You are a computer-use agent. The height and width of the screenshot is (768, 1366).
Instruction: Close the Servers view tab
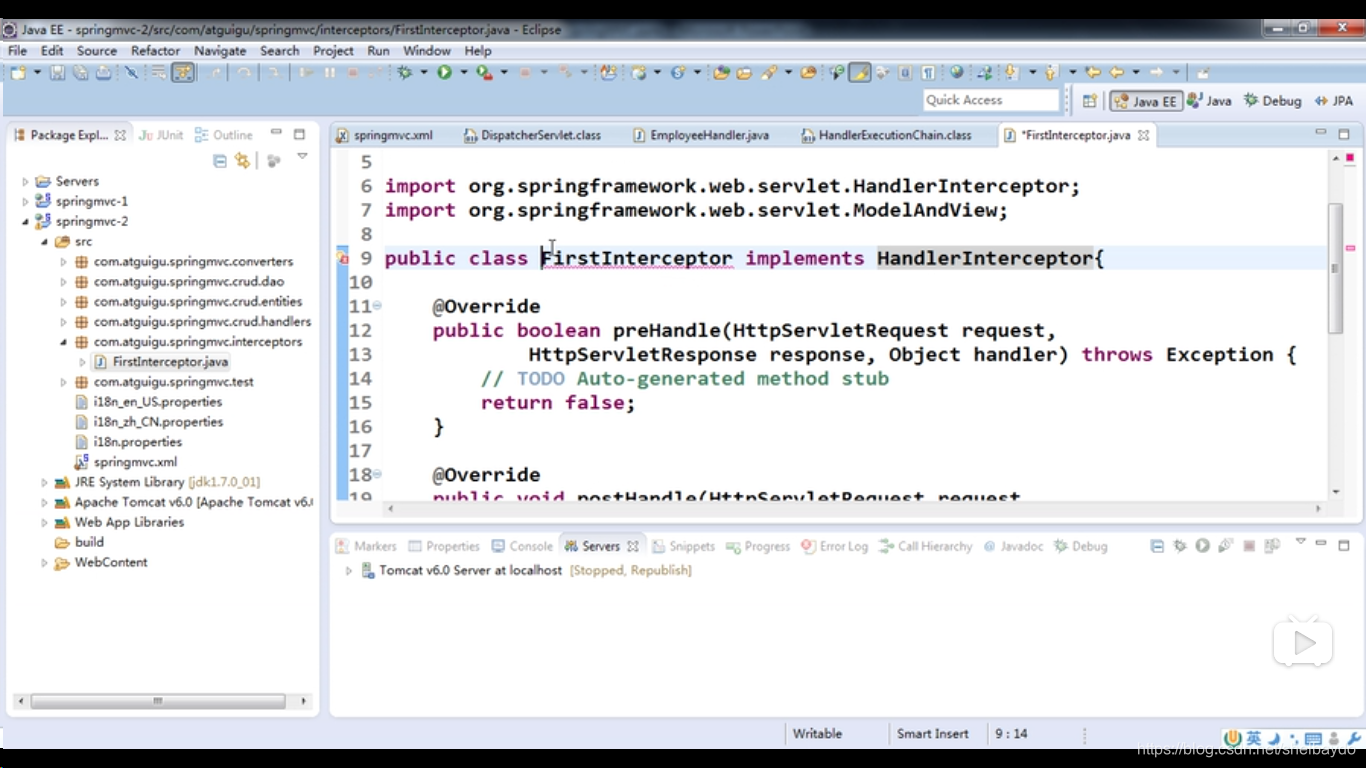click(633, 546)
